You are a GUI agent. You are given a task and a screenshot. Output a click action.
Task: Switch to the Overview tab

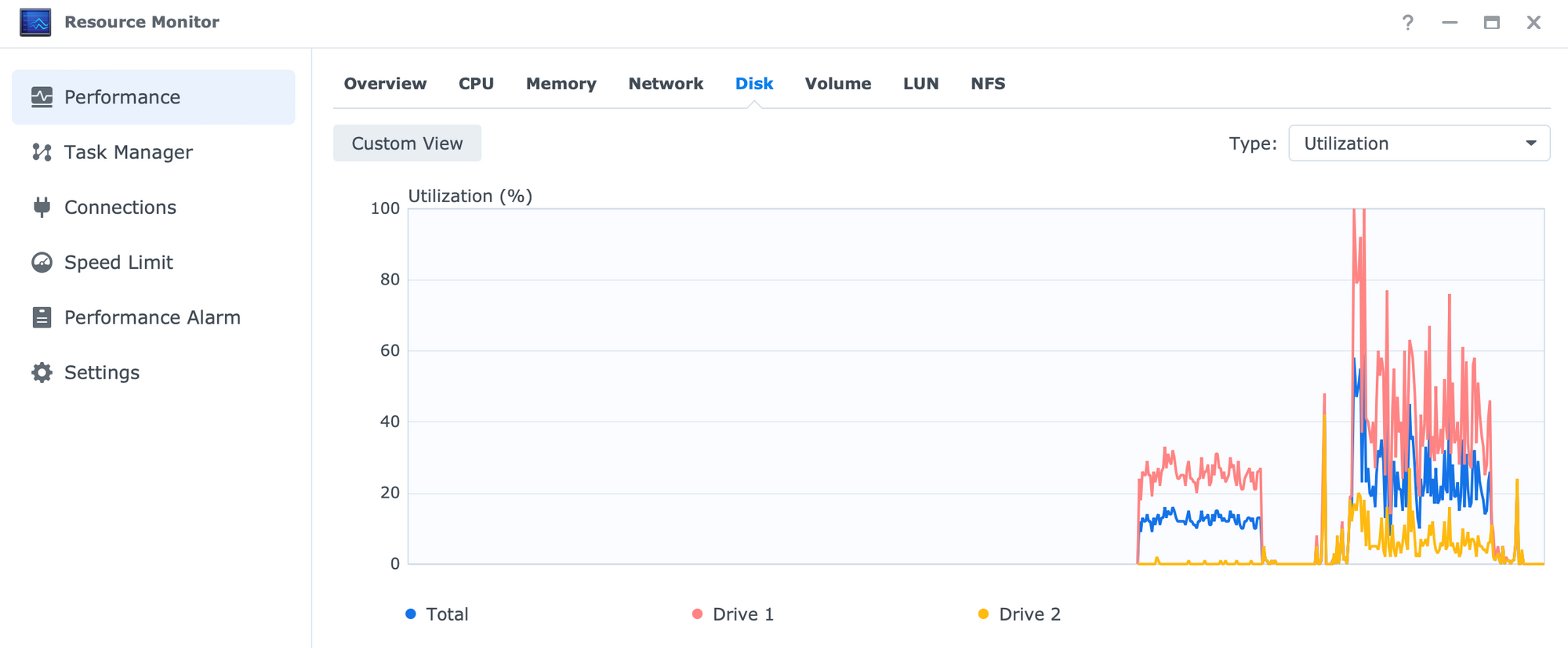[385, 84]
